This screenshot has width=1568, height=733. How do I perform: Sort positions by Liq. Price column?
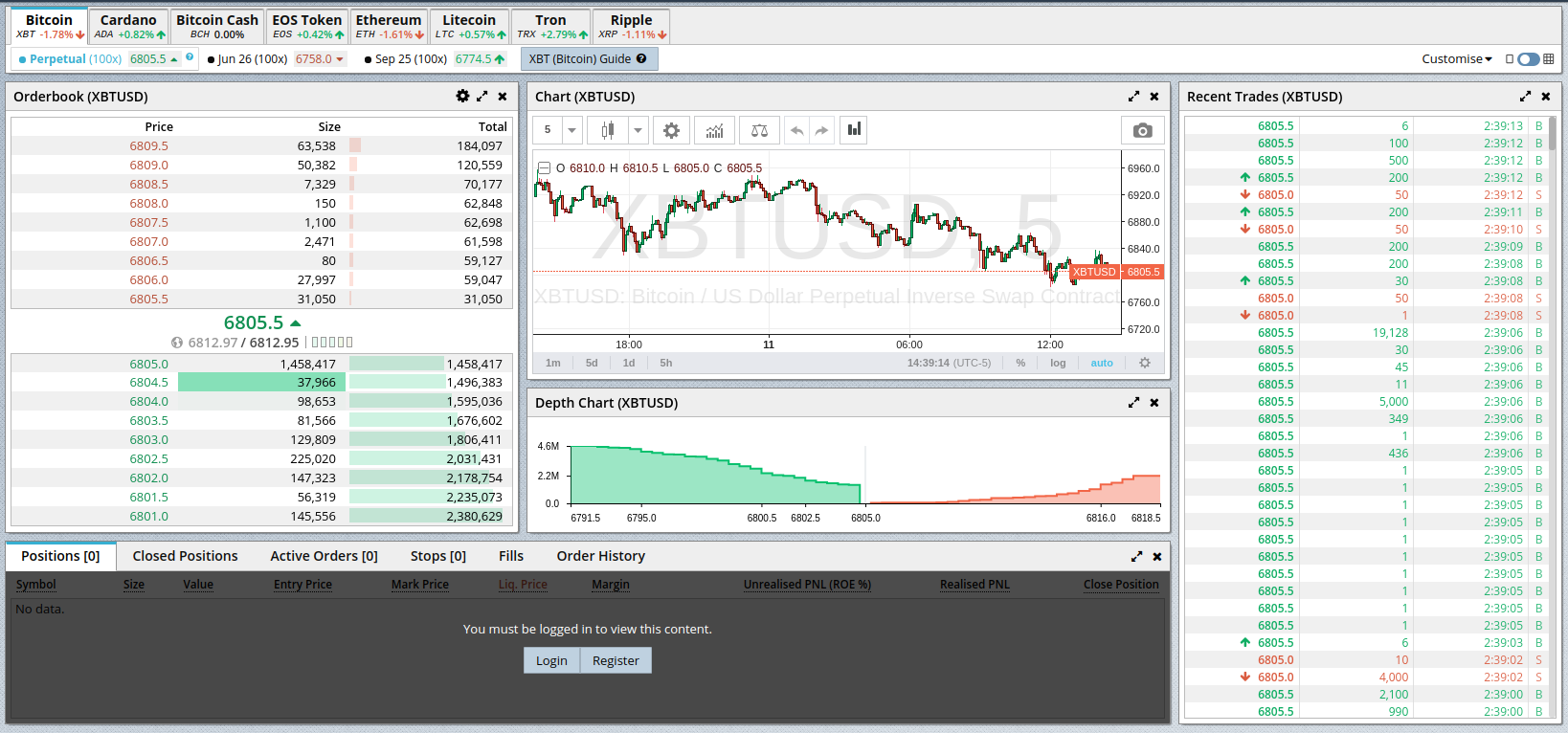[x=523, y=585]
